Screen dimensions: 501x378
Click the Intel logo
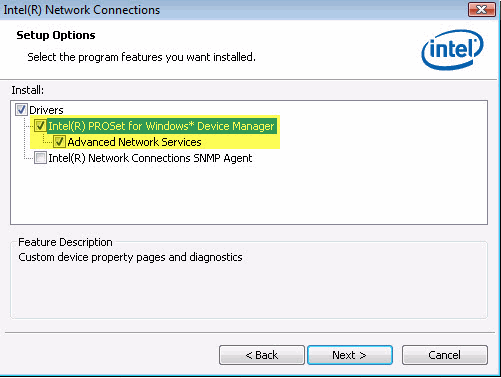click(452, 49)
